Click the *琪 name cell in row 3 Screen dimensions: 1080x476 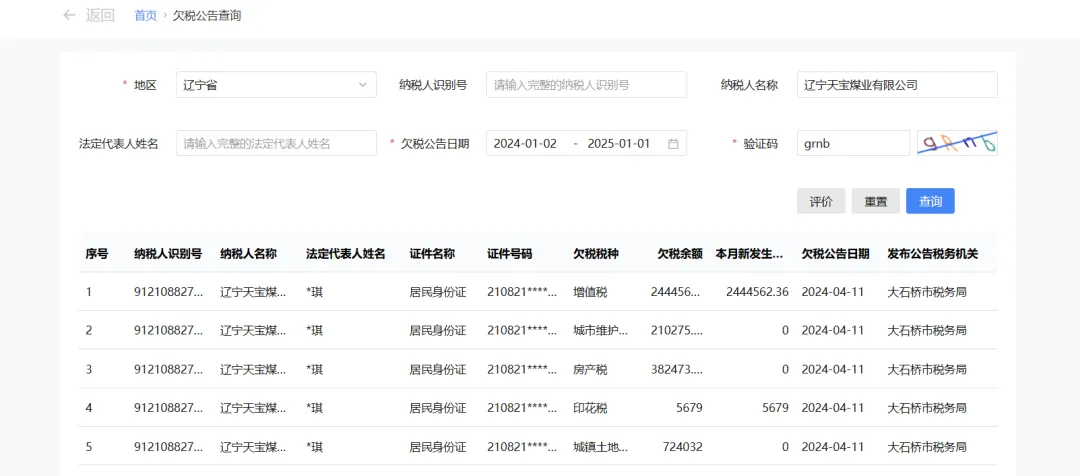pos(315,369)
